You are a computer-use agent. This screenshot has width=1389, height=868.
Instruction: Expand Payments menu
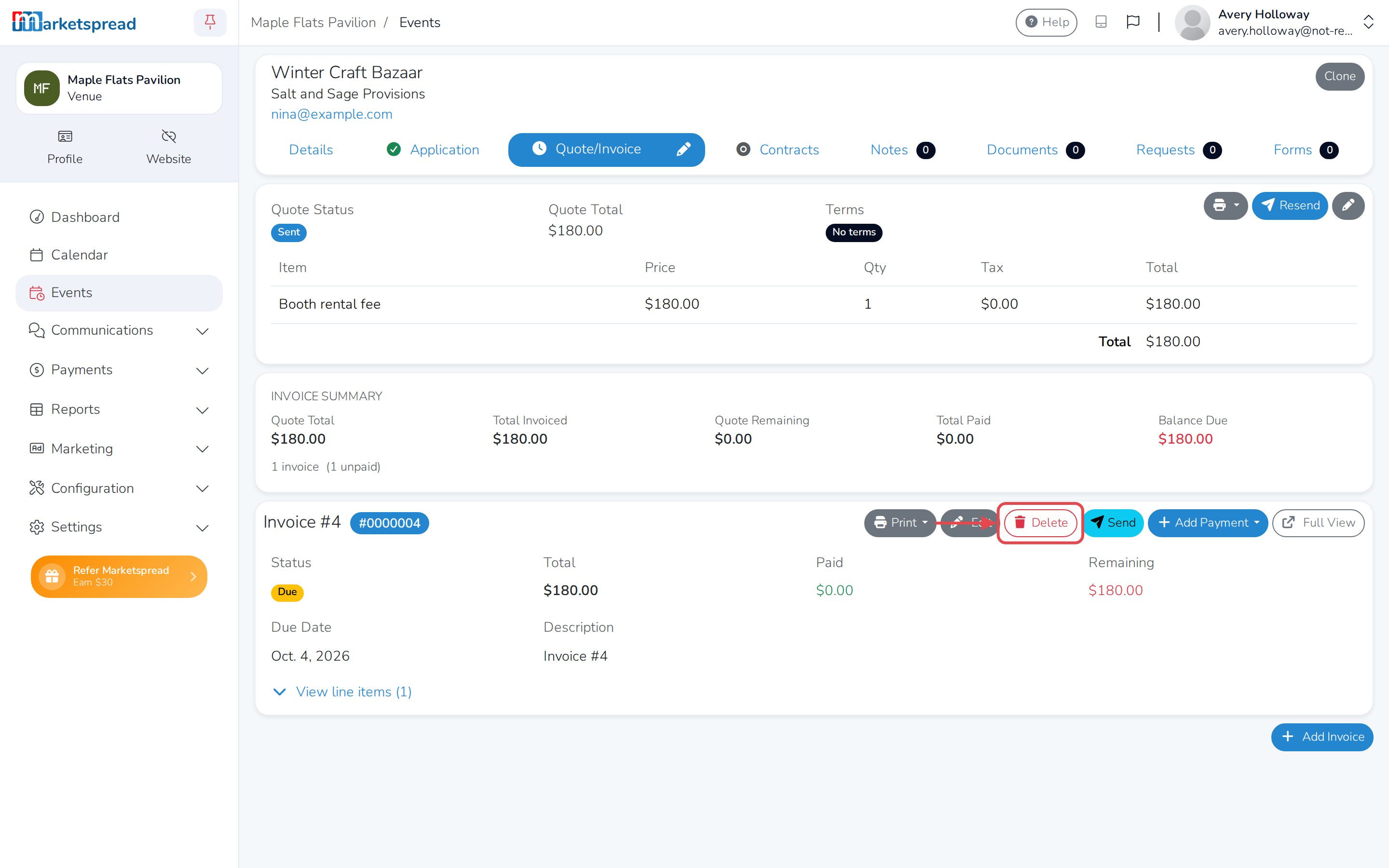pyautogui.click(x=119, y=370)
